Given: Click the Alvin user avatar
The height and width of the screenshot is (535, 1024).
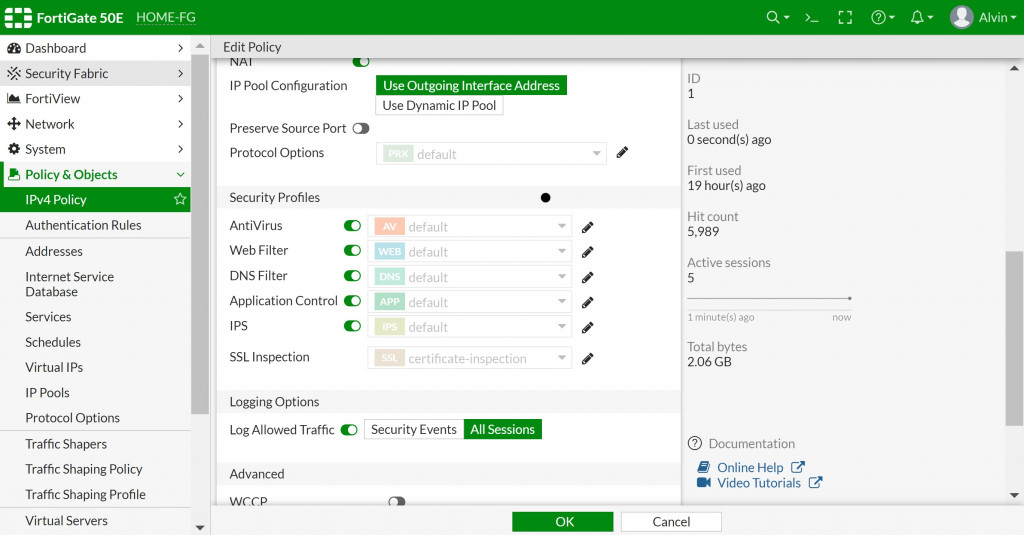Looking at the screenshot, I should point(961,17).
